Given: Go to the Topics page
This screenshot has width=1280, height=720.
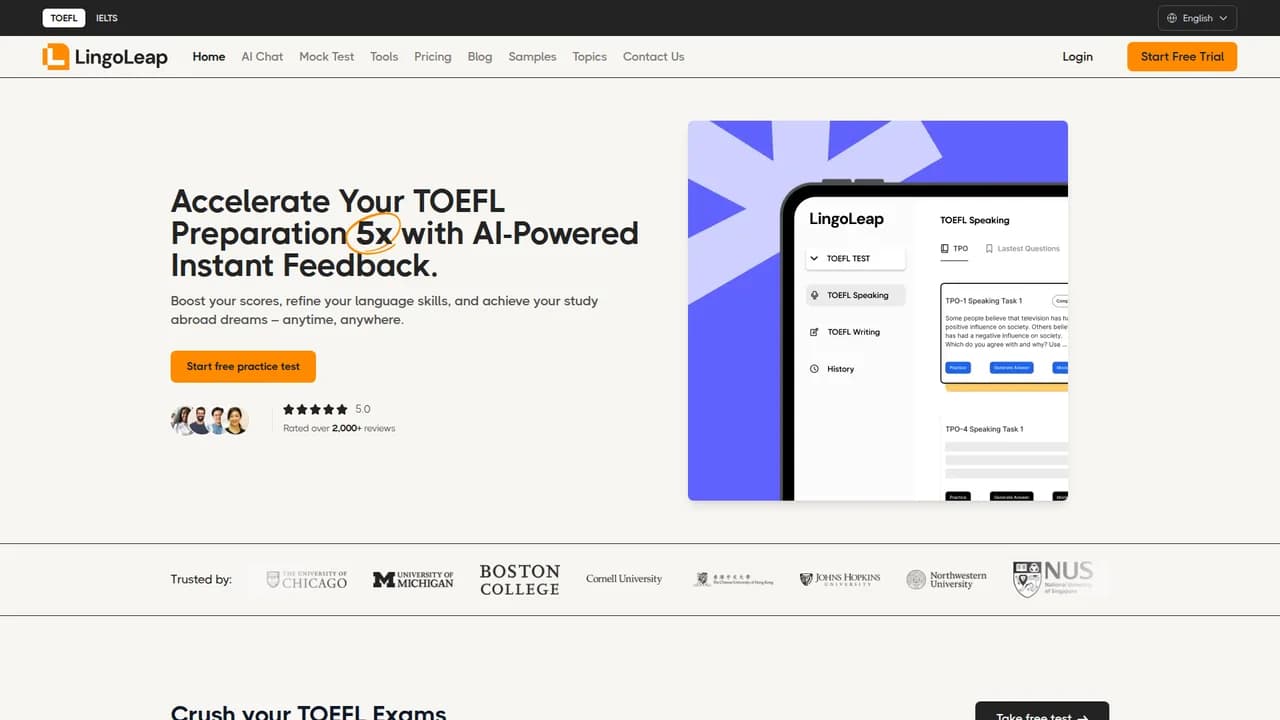Looking at the screenshot, I should [590, 57].
